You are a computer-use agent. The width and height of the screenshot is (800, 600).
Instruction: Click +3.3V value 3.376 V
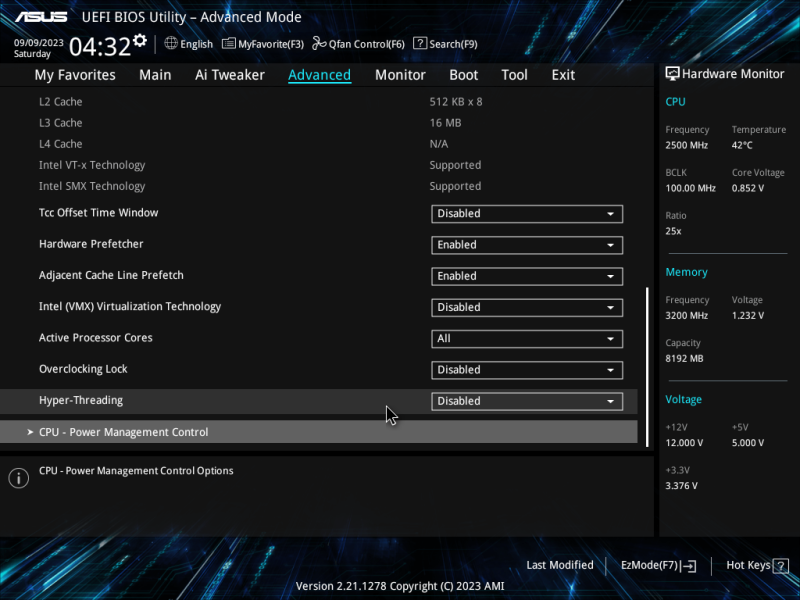[x=681, y=486]
